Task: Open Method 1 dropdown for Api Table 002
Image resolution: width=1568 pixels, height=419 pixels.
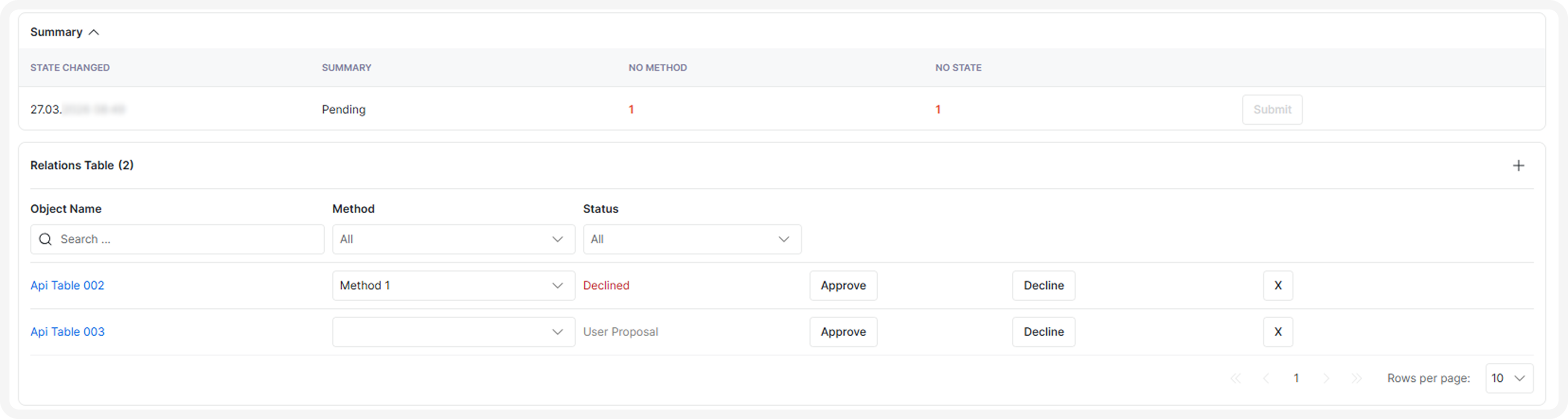Action: (x=454, y=285)
